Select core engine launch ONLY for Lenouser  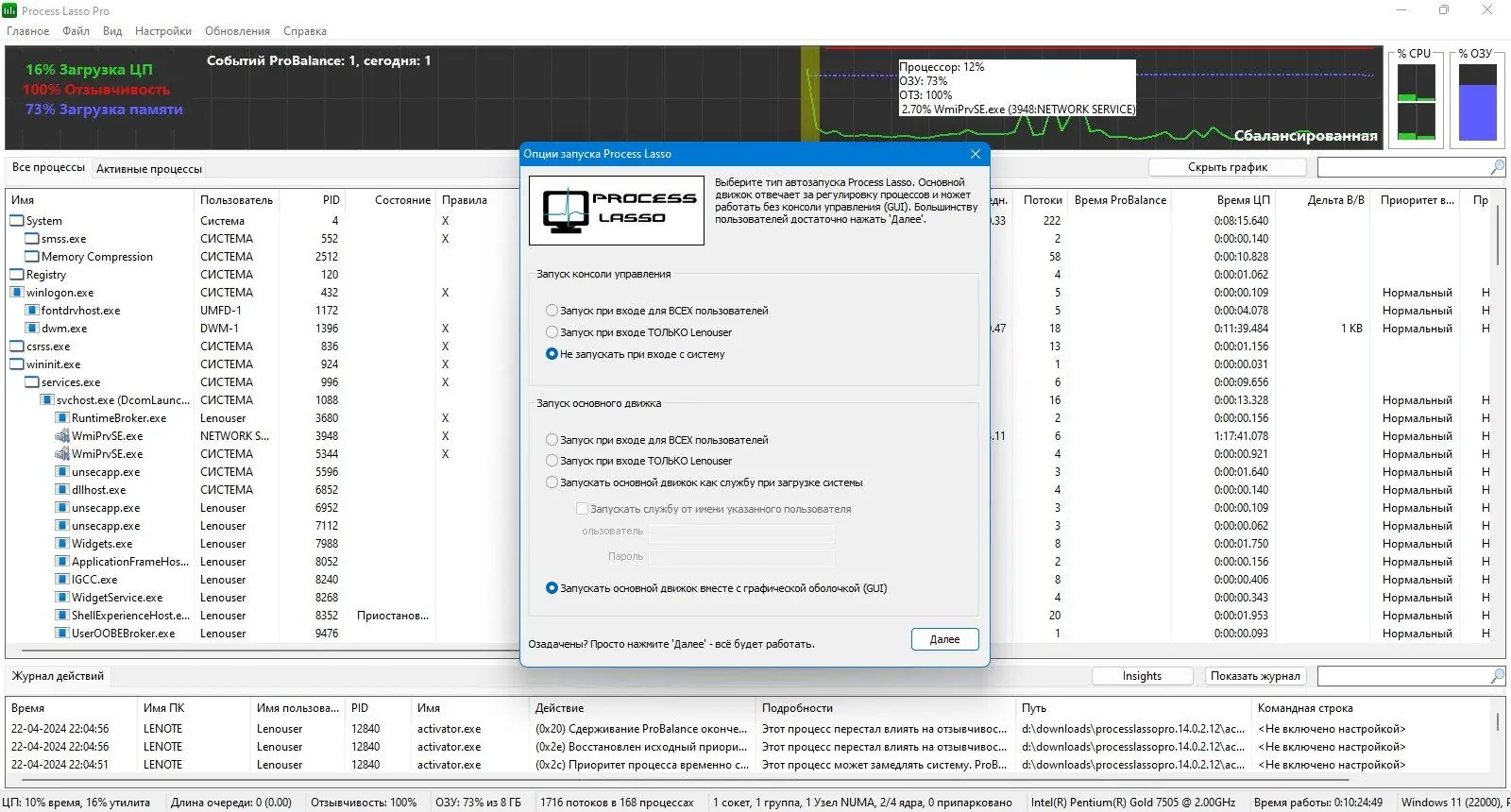pos(552,461)
